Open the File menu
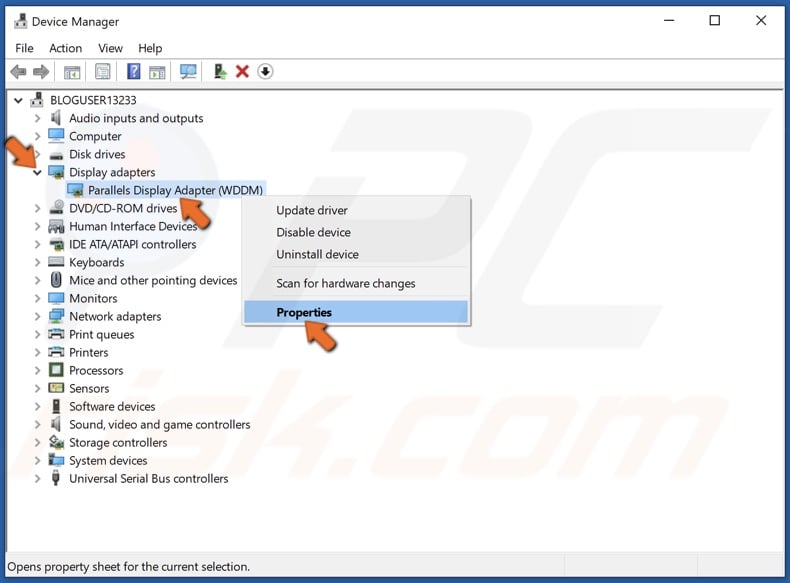790x583 pixels. [x=24, y=48]
